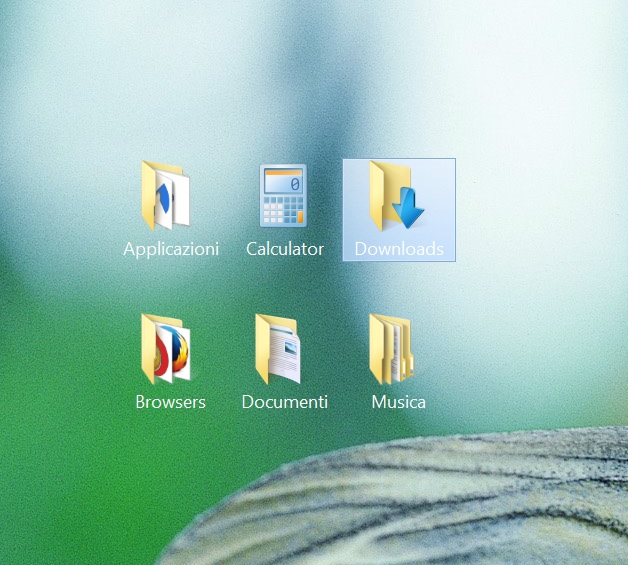Click the 'Browsers' label text
This screenshot has height=565, width=628.
(x=171, y=402)
